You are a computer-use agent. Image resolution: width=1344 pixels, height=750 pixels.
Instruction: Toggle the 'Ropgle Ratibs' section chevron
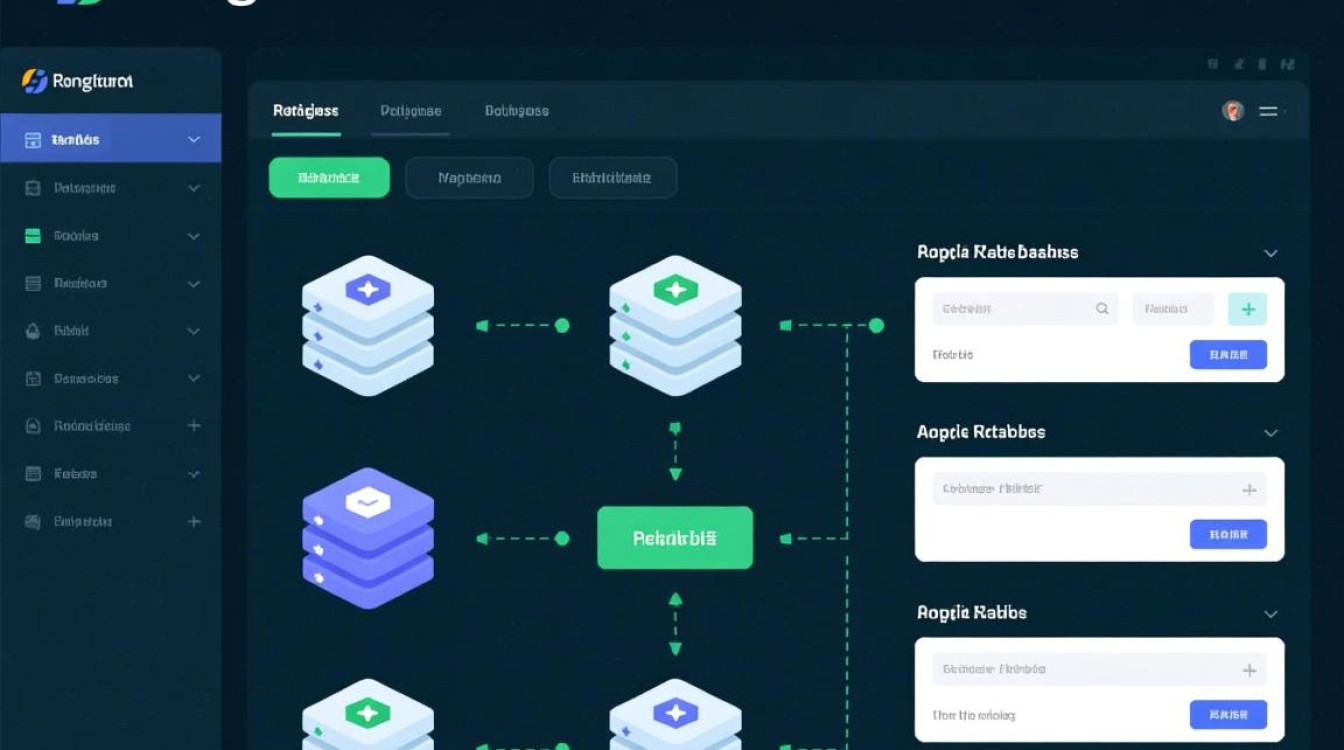(1271, 614)
